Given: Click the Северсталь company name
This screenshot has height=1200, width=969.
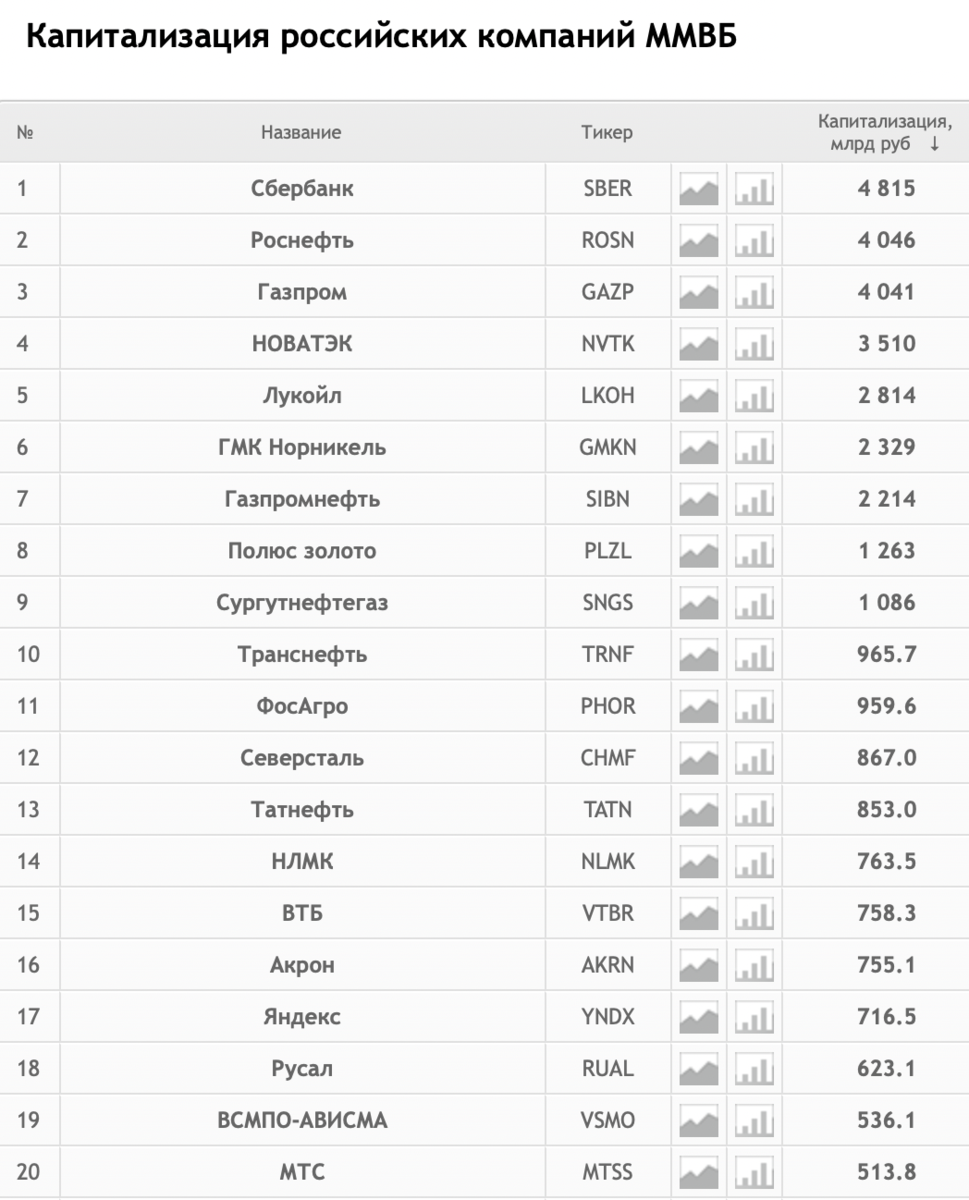Looking at the screenshot, I should [x=302, y=759].
